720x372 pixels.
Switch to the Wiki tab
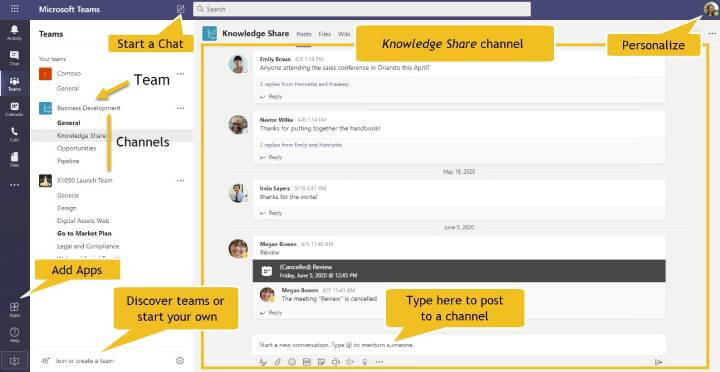(x=344, y=34)
